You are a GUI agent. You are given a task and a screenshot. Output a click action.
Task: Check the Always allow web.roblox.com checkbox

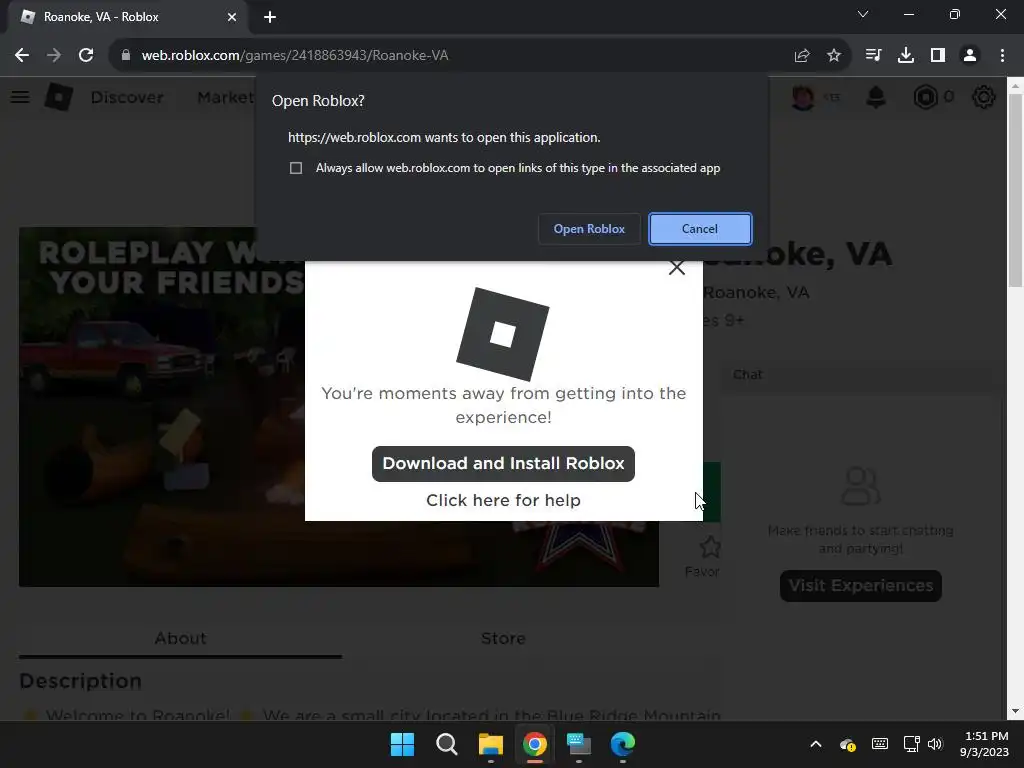pos(296,168)
